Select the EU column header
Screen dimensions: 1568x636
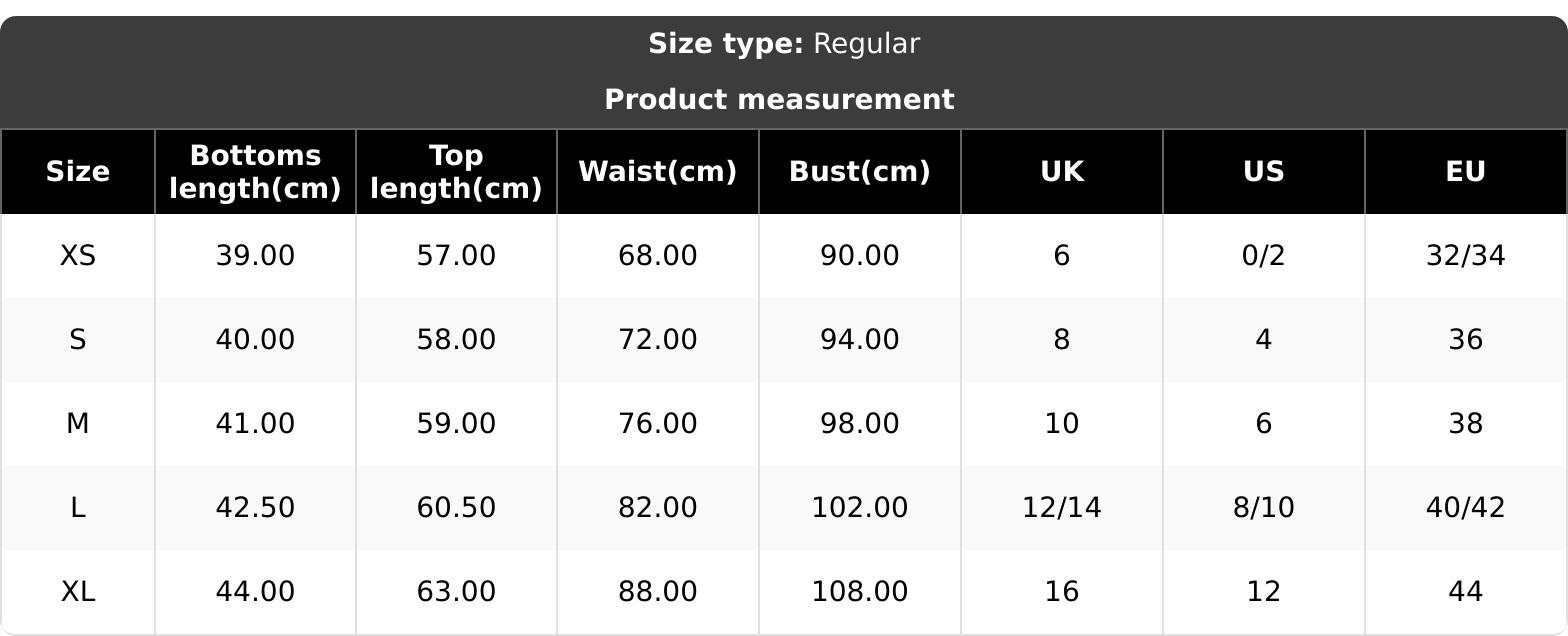(x=1465, y=172)
